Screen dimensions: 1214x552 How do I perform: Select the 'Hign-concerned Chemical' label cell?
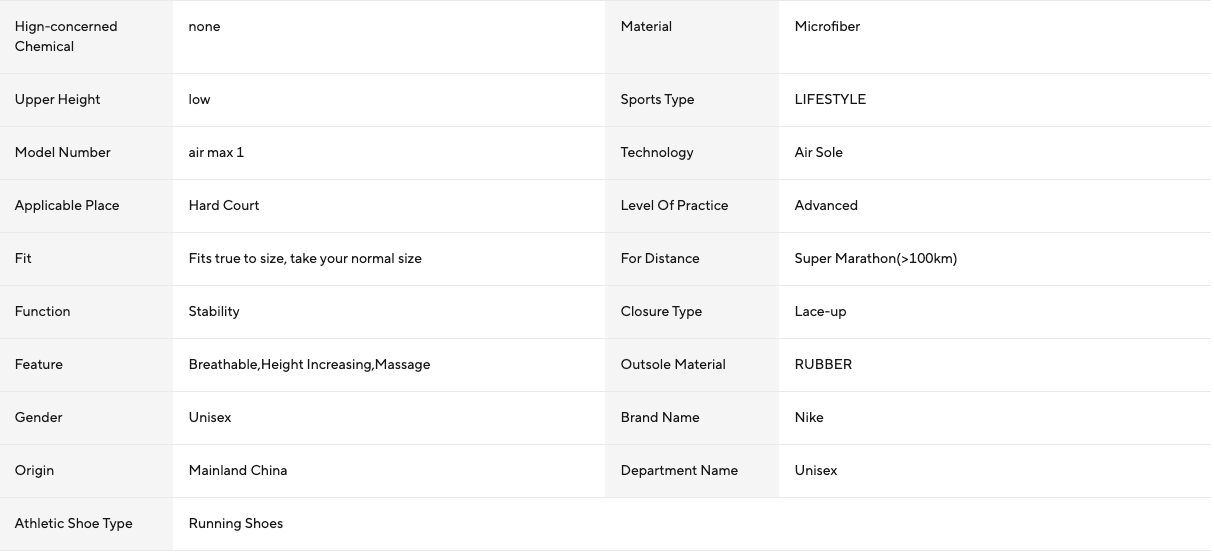86,37
